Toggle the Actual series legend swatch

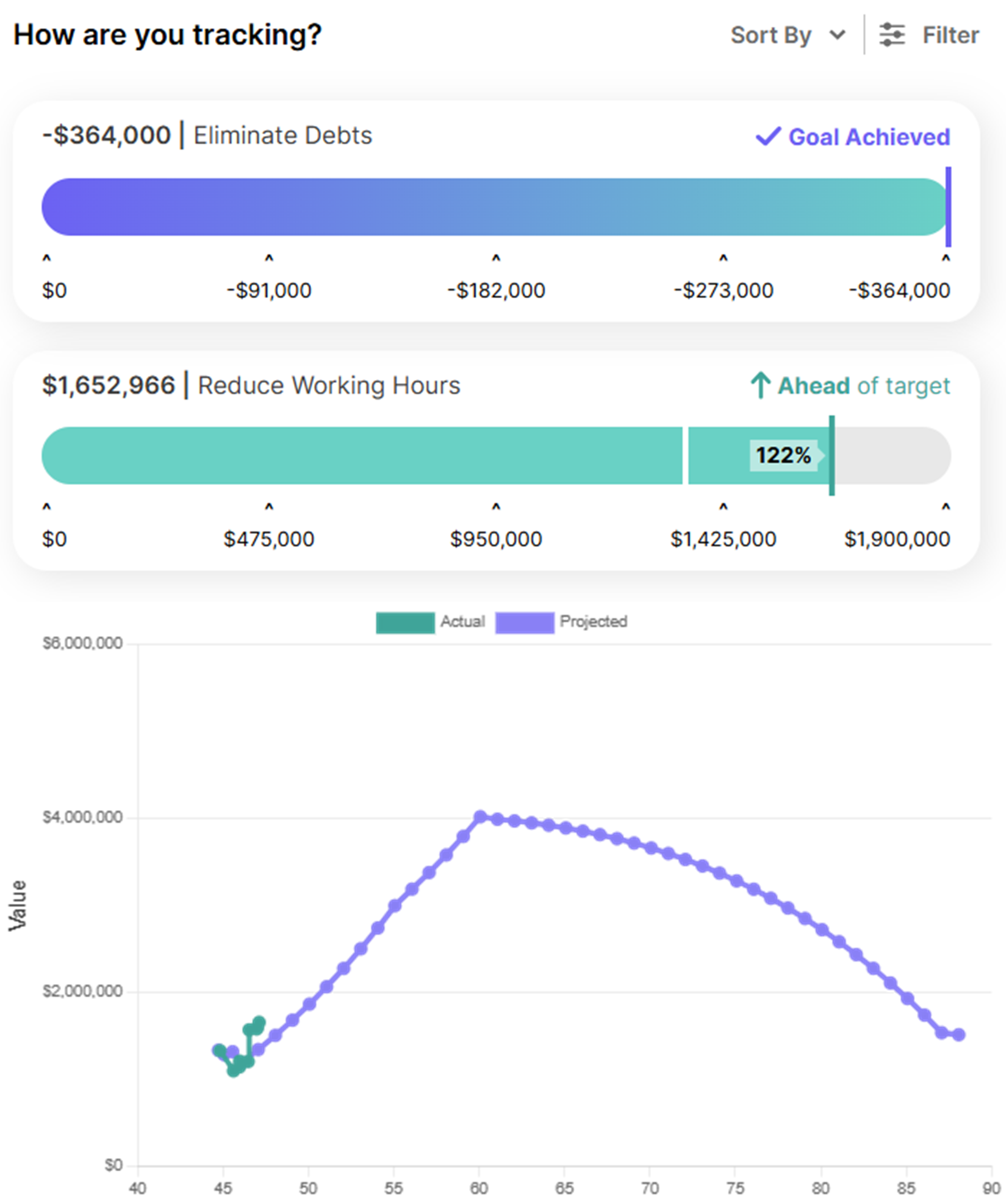point(405,623)
